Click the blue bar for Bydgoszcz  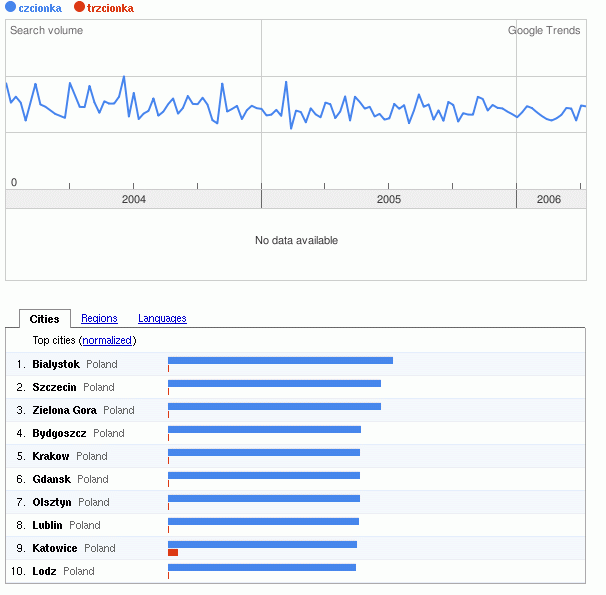[x=264, y=430]
